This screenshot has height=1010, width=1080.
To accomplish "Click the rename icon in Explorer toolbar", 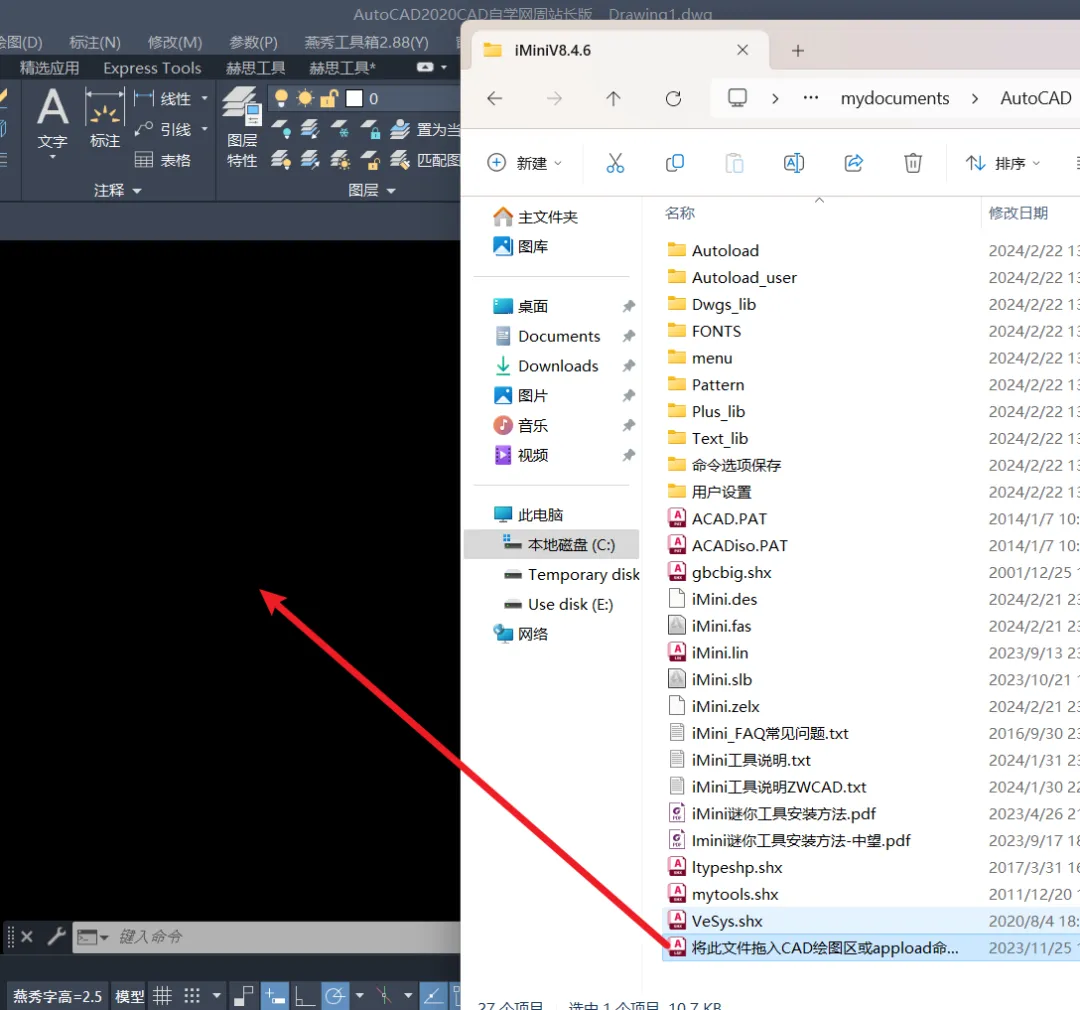I will click(793, 163).
